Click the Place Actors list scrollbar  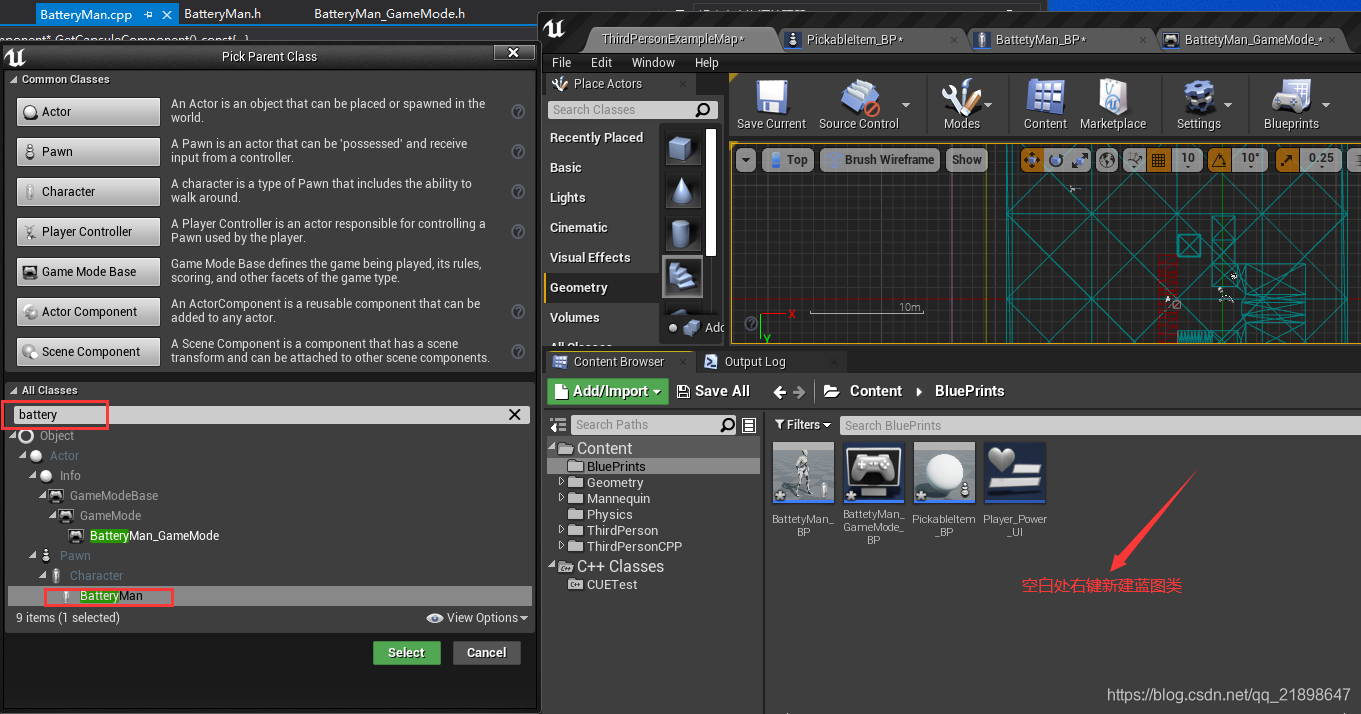point(711,192)
